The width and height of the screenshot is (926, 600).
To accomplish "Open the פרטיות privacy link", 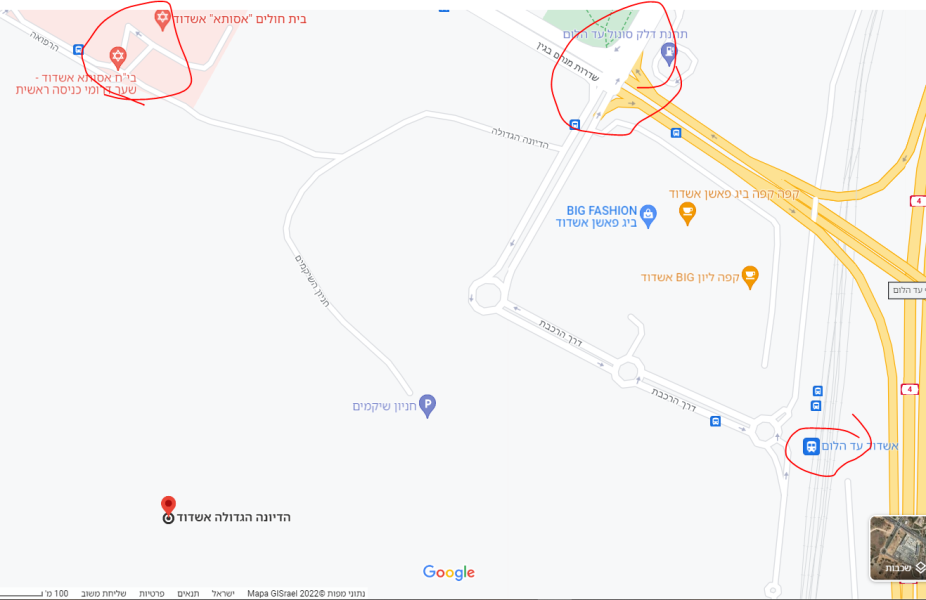I will 152,594.
